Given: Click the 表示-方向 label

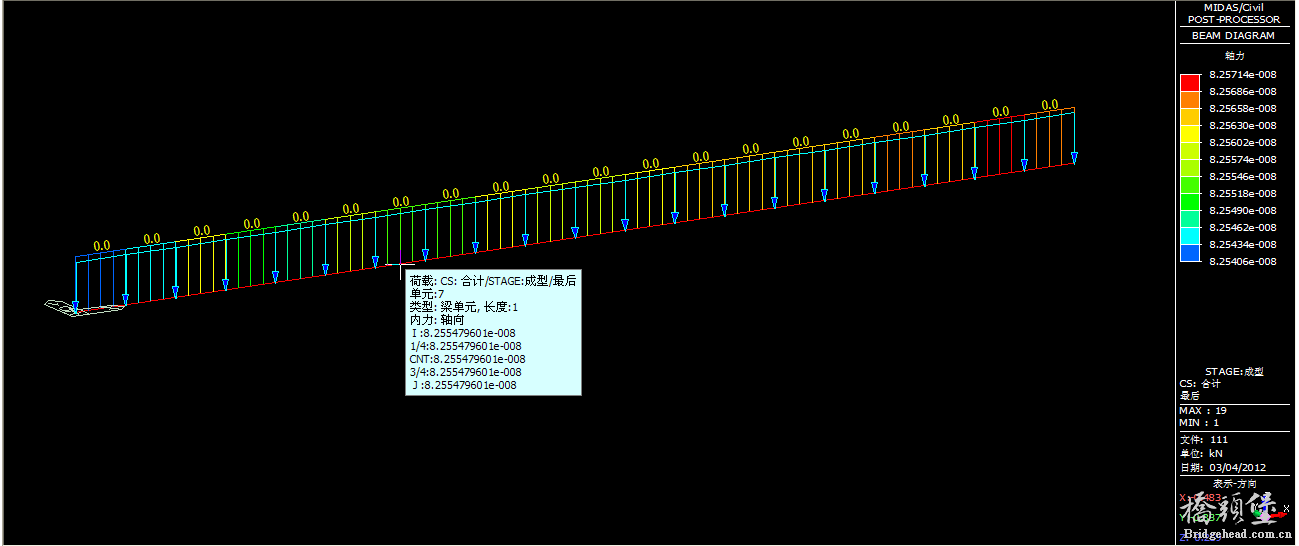Looking at the screenshot, I should click(1234, 484).
